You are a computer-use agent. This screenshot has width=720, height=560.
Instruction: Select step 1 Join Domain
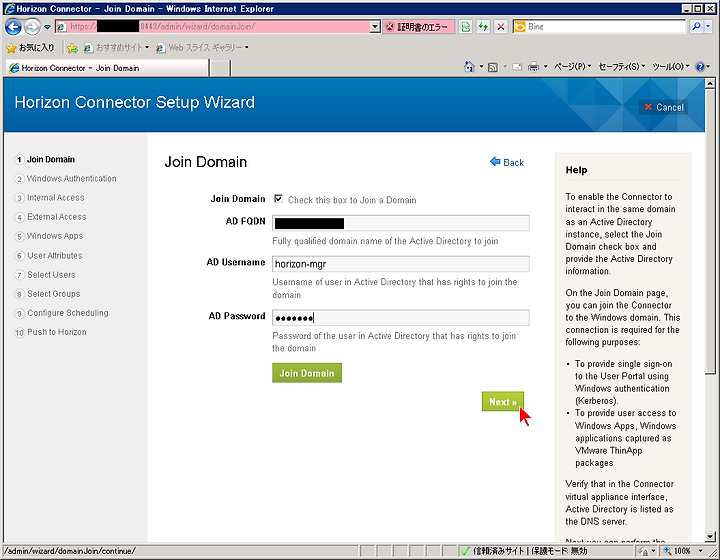[x=45, y=160]
